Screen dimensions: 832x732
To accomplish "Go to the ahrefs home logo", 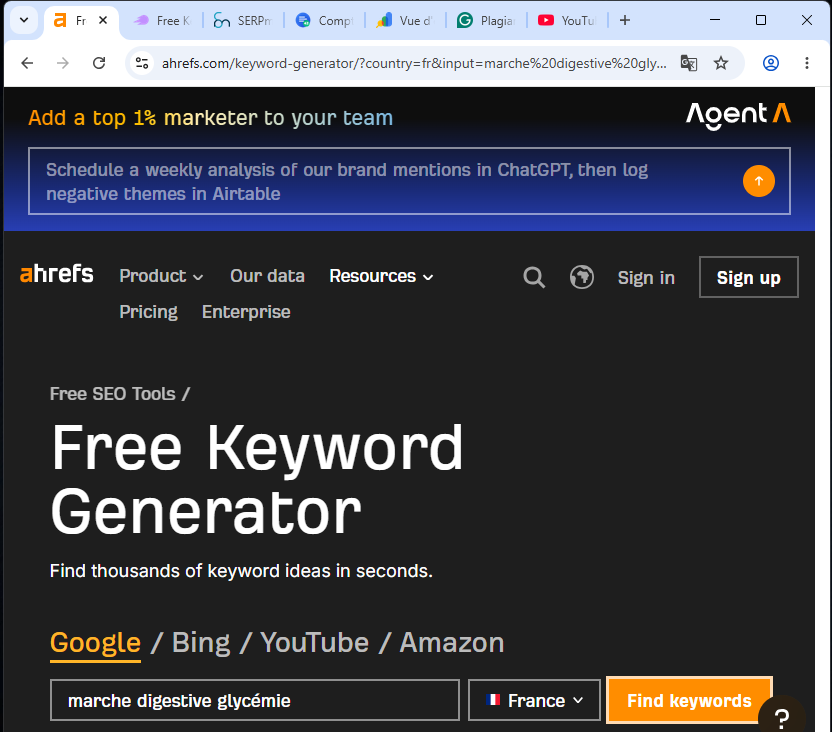I will 57,274.
